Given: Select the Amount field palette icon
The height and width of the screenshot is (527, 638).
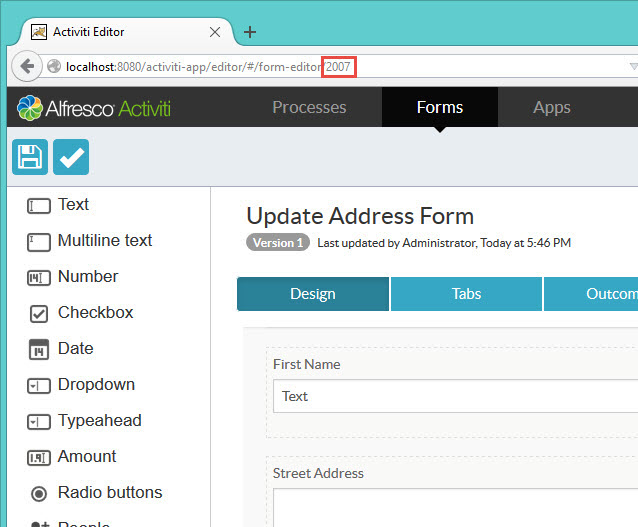Looking at the screenshot, I should [x=39, y=457].
